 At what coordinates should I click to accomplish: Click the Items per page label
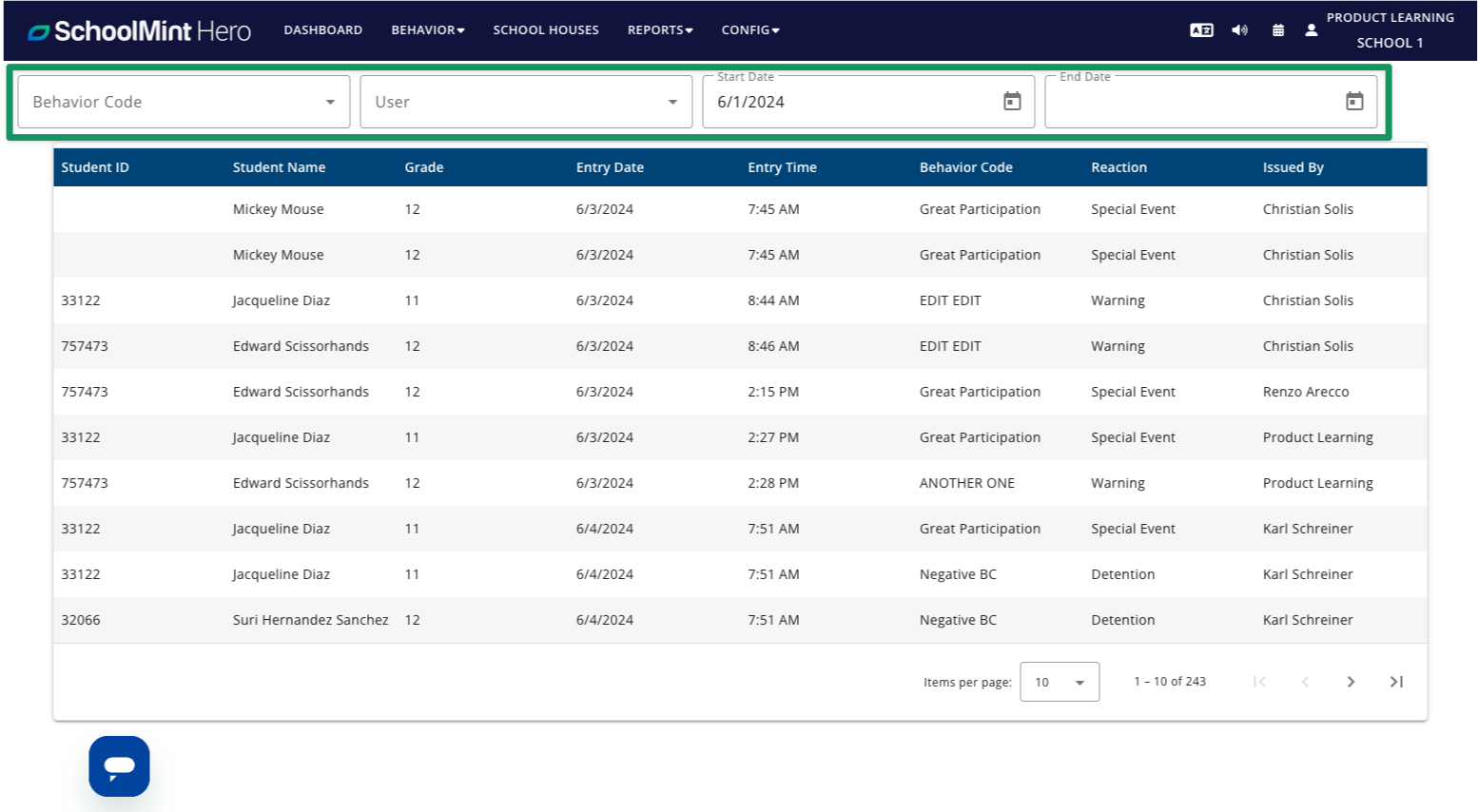[x=967, y=683]
